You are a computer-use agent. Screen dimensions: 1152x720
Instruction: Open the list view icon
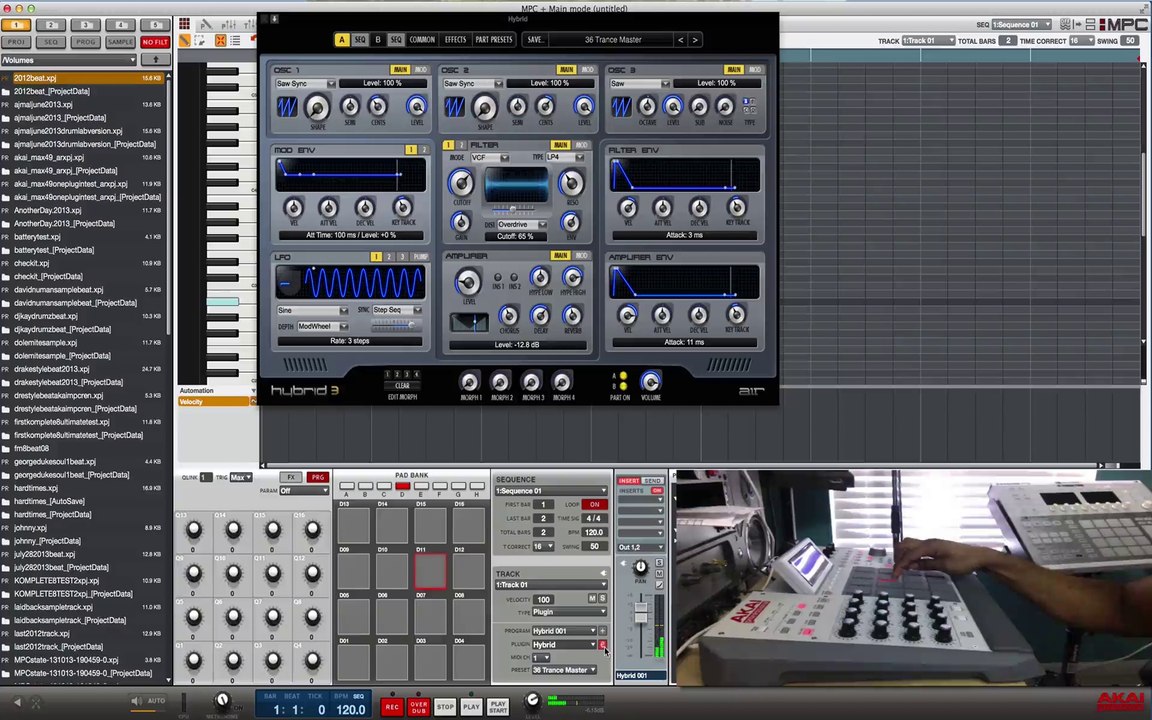235,40
